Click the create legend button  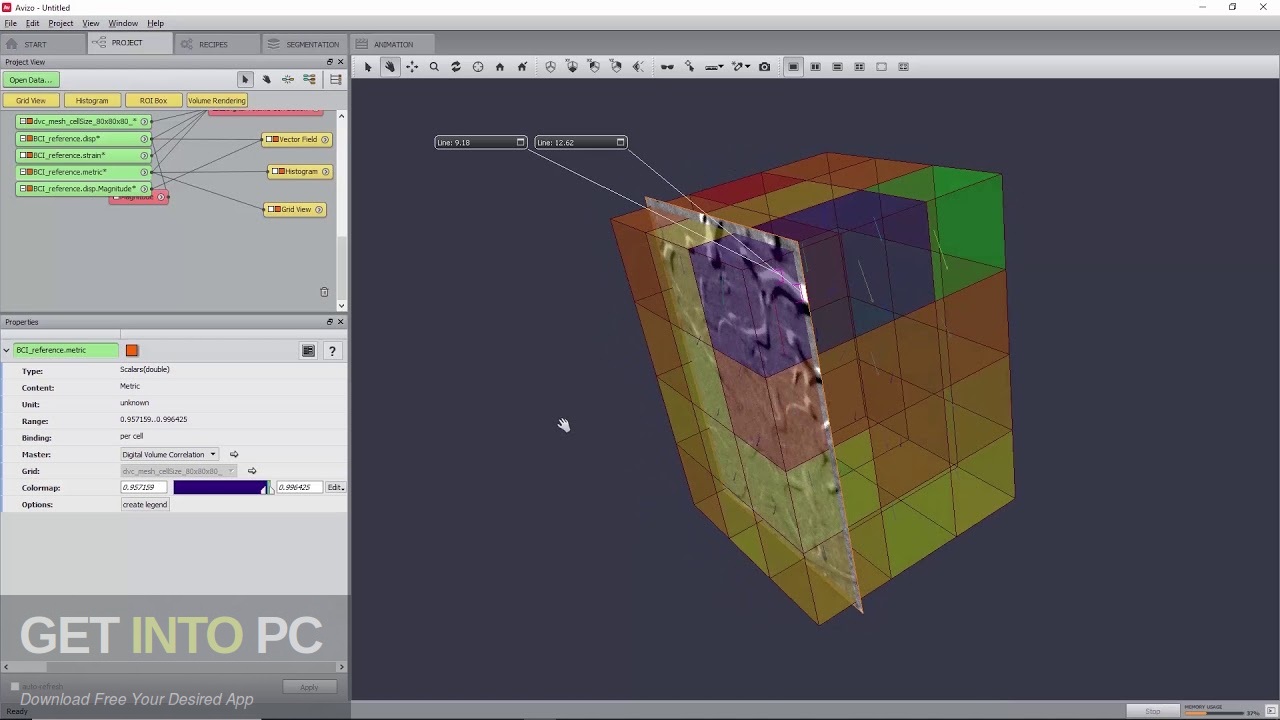(x=145, y=505)
